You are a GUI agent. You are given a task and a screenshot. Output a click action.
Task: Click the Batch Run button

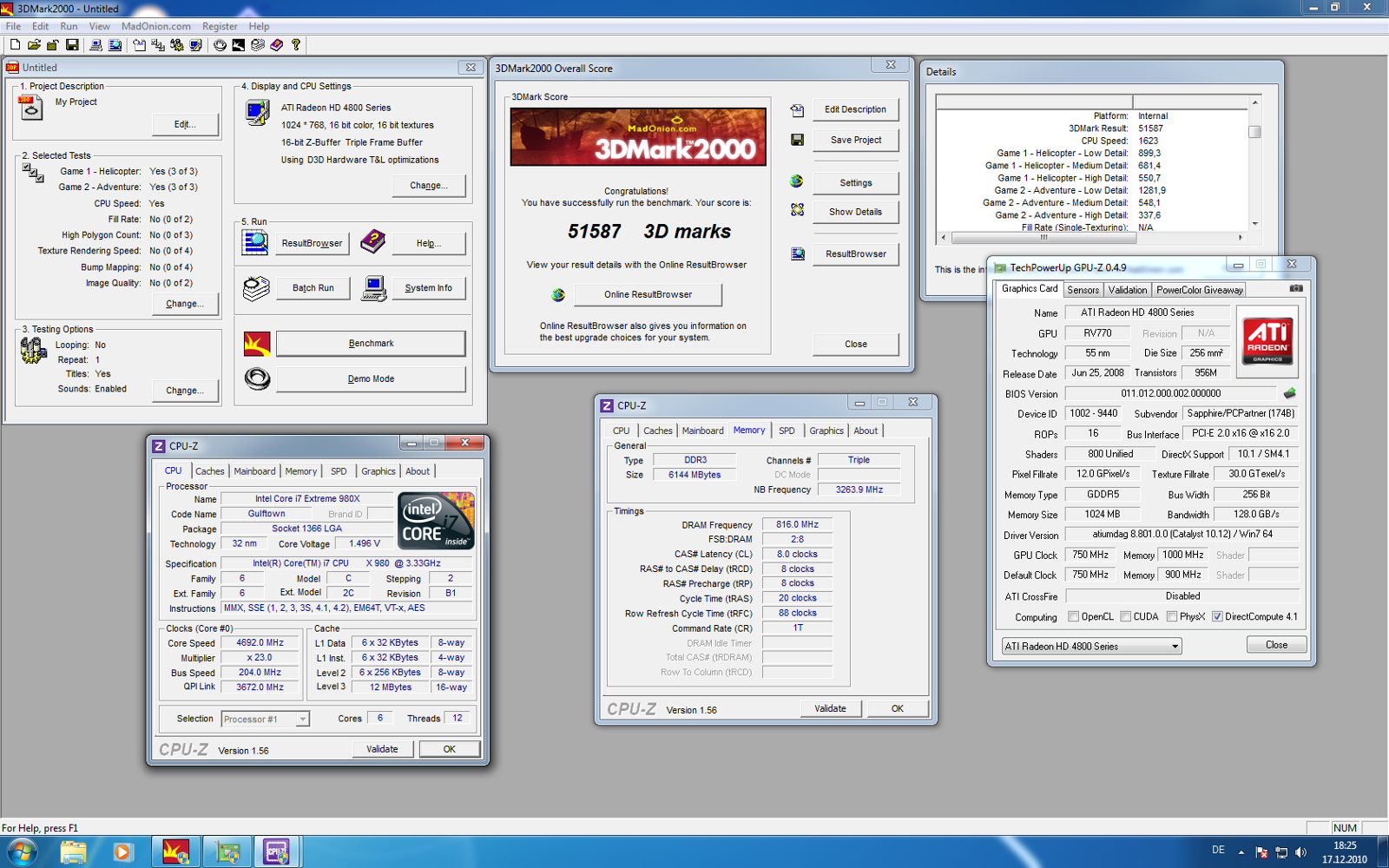point(313,288)
